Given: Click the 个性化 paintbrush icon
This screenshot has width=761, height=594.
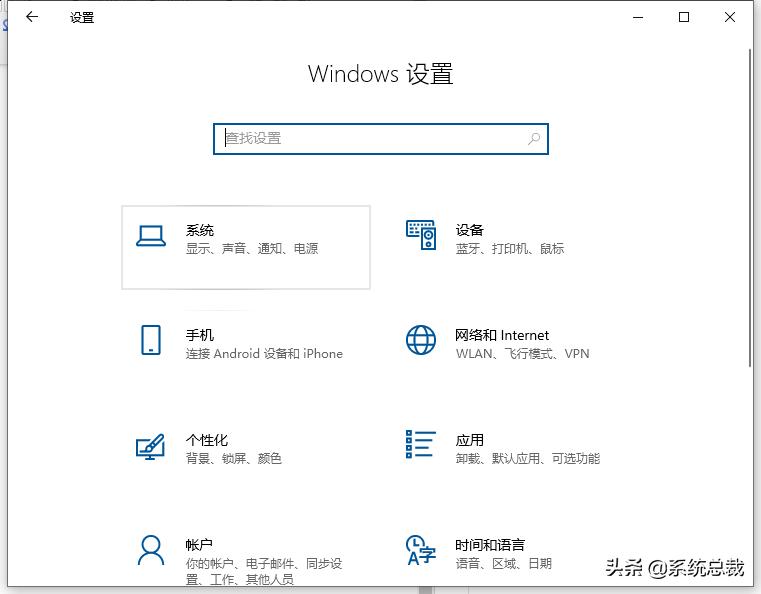Looking at the screenshot, I should click(x=150, y=446).
